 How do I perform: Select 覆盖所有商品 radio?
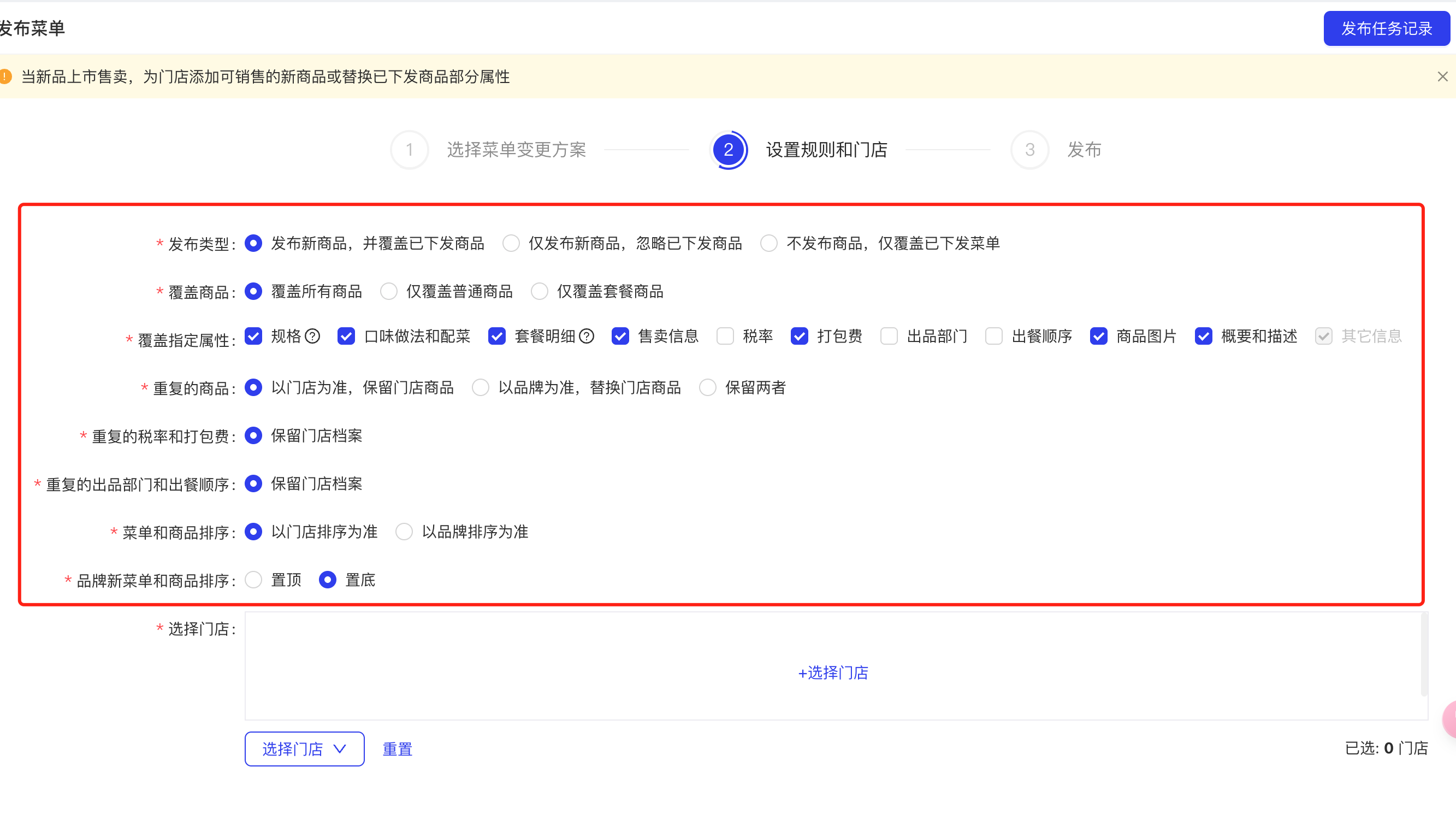(x=253, y=291)
